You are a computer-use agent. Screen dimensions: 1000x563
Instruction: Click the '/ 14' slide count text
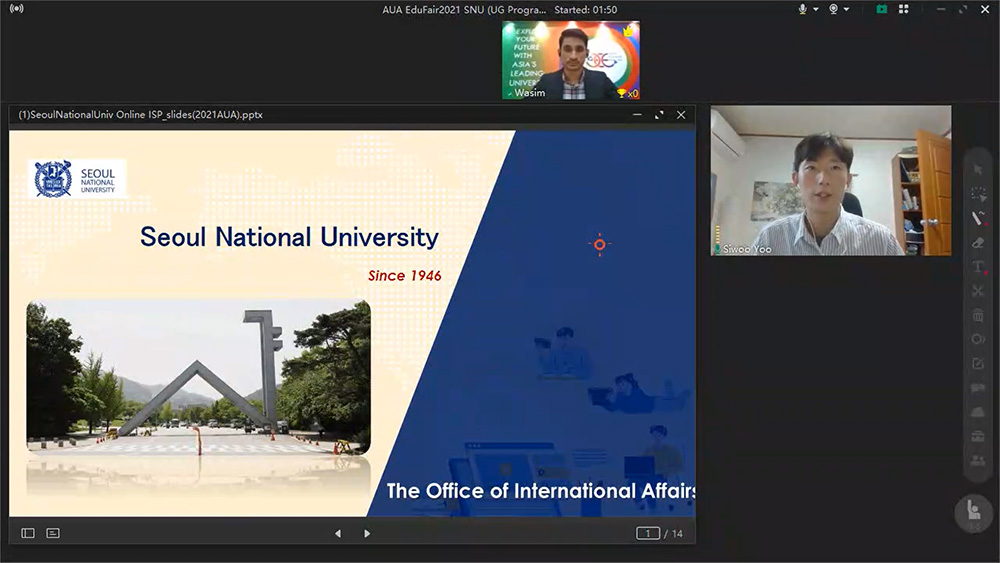pyautogui.click(x=673, y=534)
